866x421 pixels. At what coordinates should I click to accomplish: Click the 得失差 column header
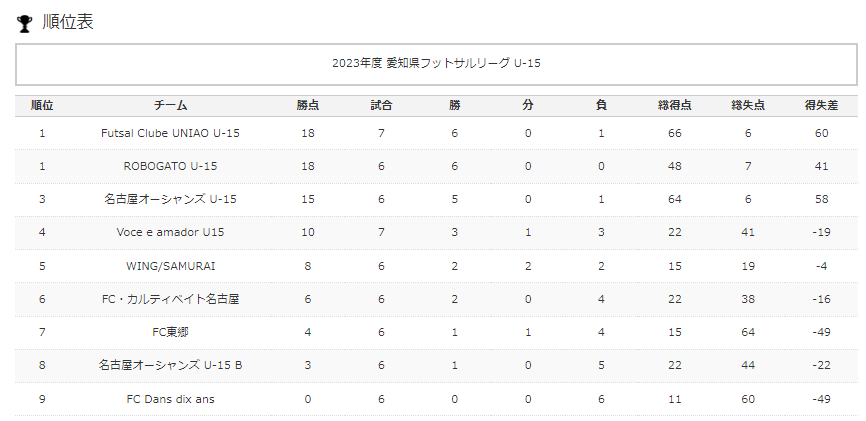point(821,106)
